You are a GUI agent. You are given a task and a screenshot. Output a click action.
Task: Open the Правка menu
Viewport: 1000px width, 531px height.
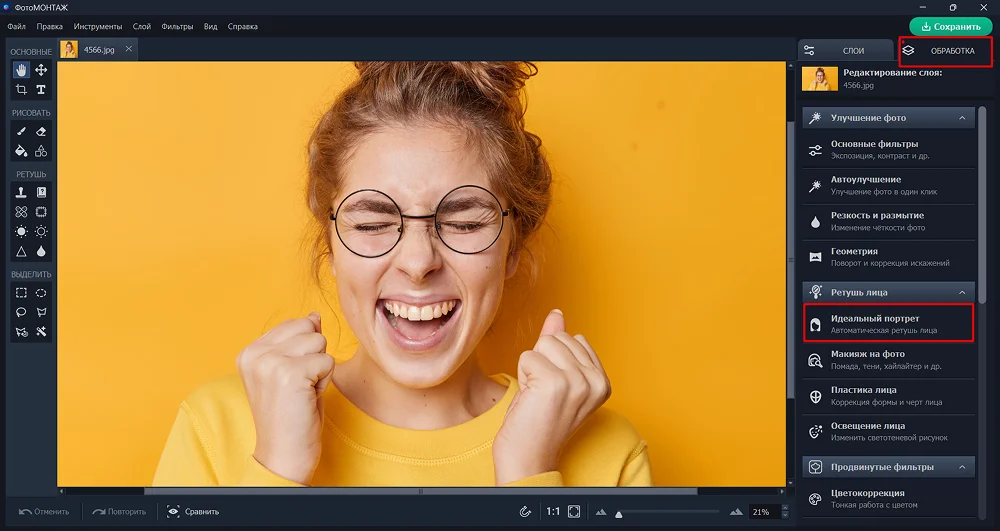(x=50, y=26)
